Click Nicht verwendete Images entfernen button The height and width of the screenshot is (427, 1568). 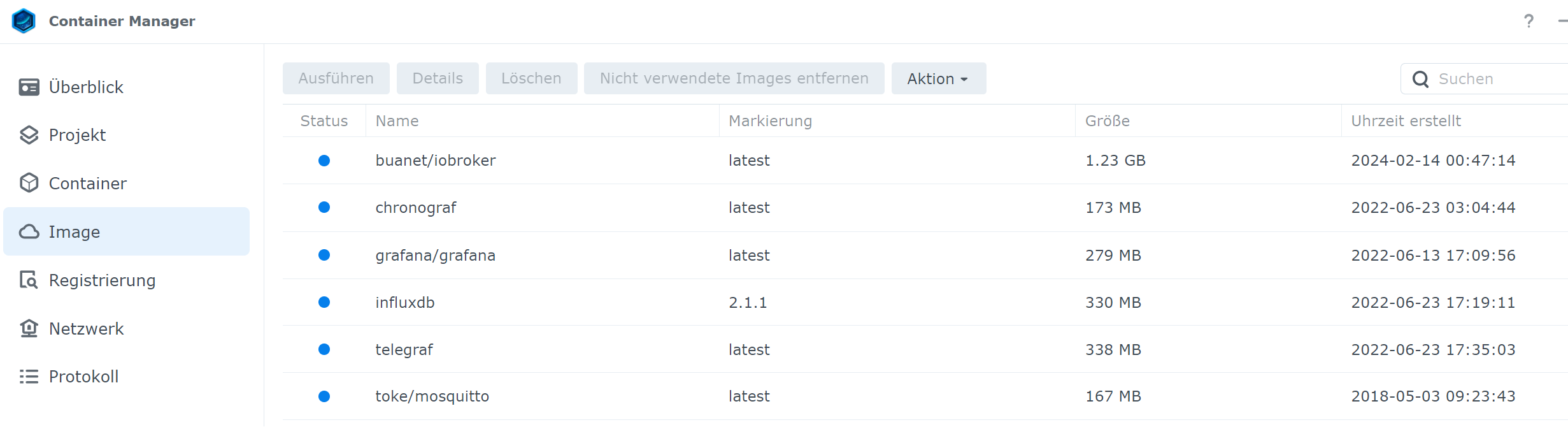(x=734, y=78)
